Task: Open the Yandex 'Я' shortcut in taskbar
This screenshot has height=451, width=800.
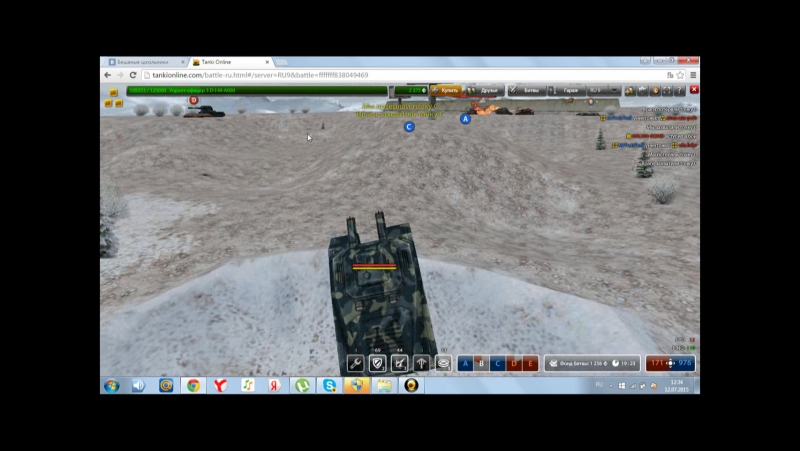Action: pos(274,386)
